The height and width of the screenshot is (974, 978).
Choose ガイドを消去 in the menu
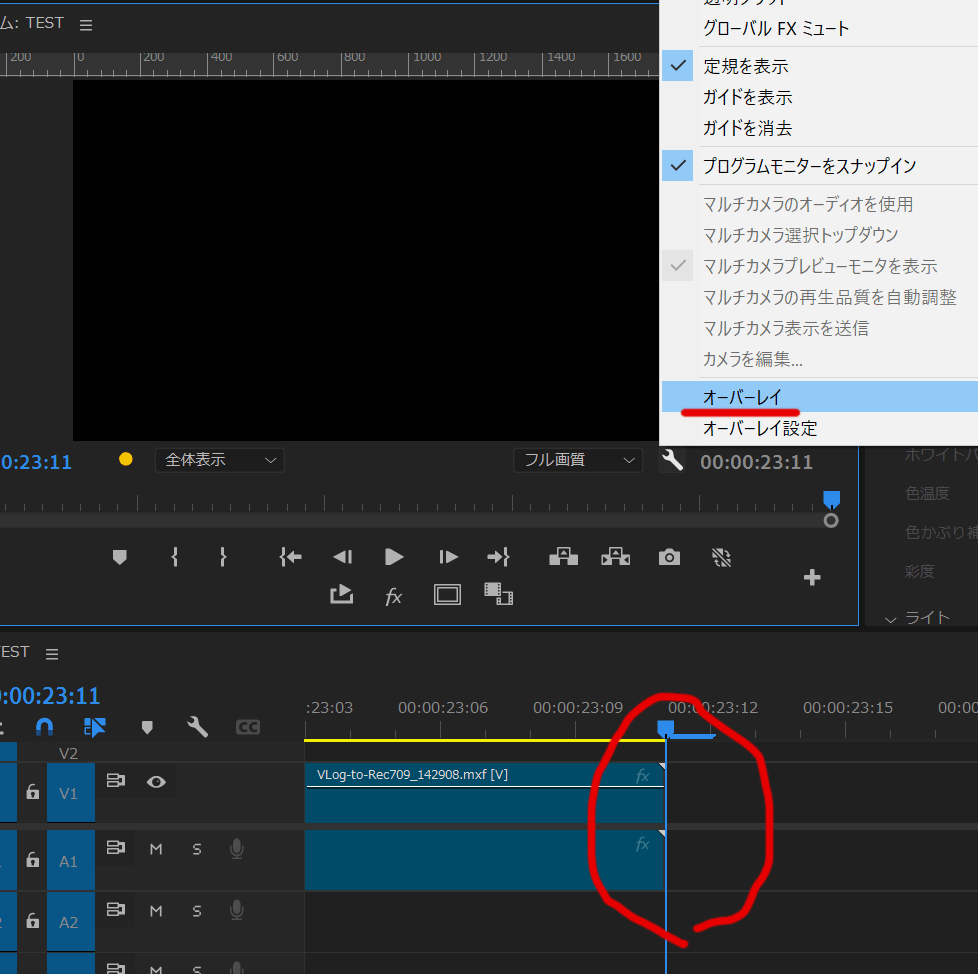820,128
